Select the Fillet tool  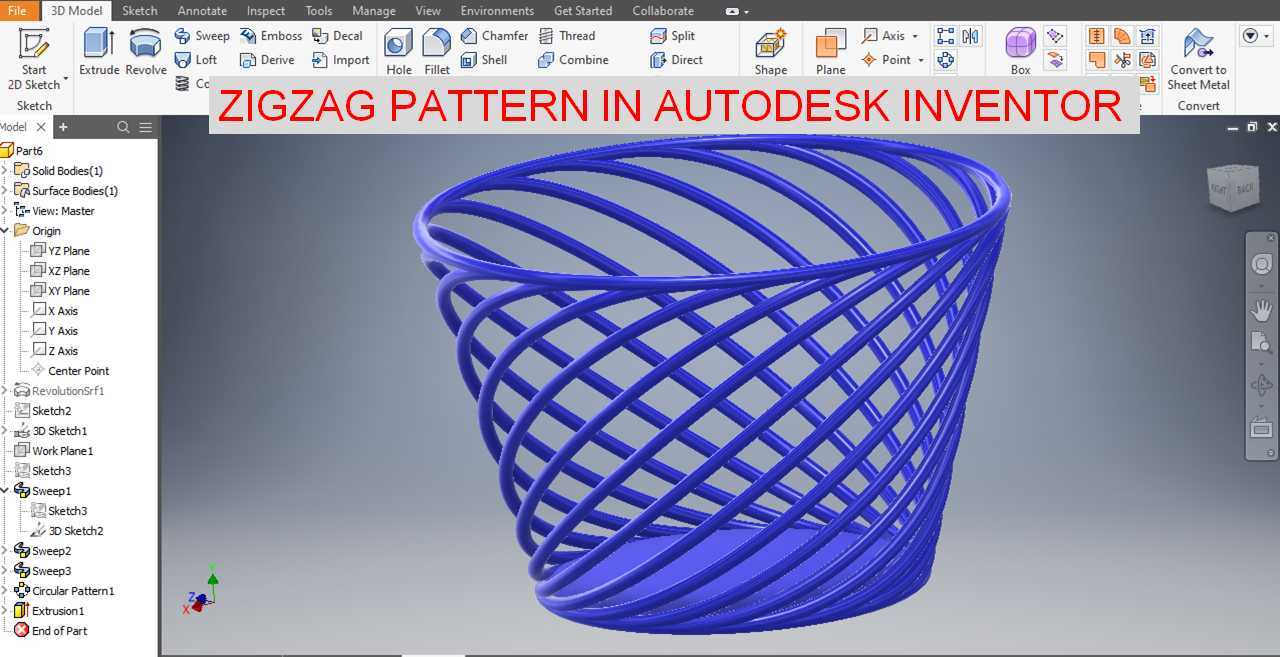click(x=437, y=52)
